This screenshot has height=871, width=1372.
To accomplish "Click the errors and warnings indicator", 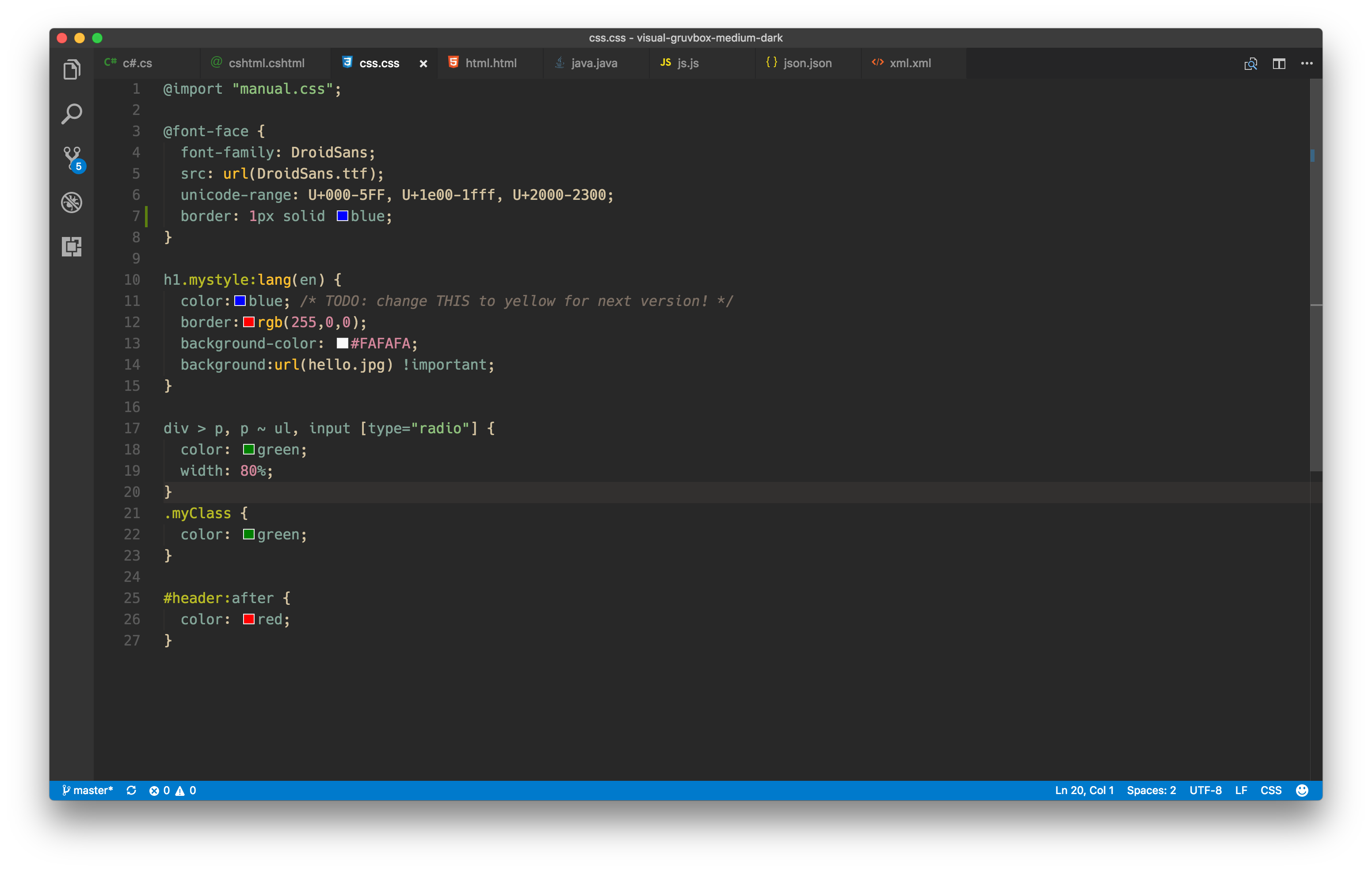I will [172, 790].
